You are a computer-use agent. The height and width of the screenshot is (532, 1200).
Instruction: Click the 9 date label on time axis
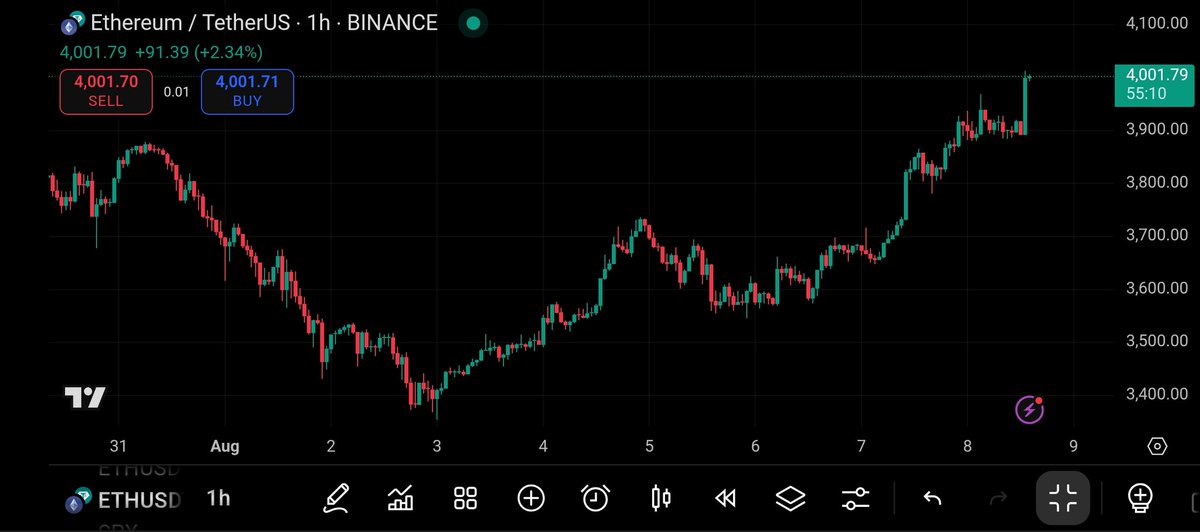[1073, 446]
